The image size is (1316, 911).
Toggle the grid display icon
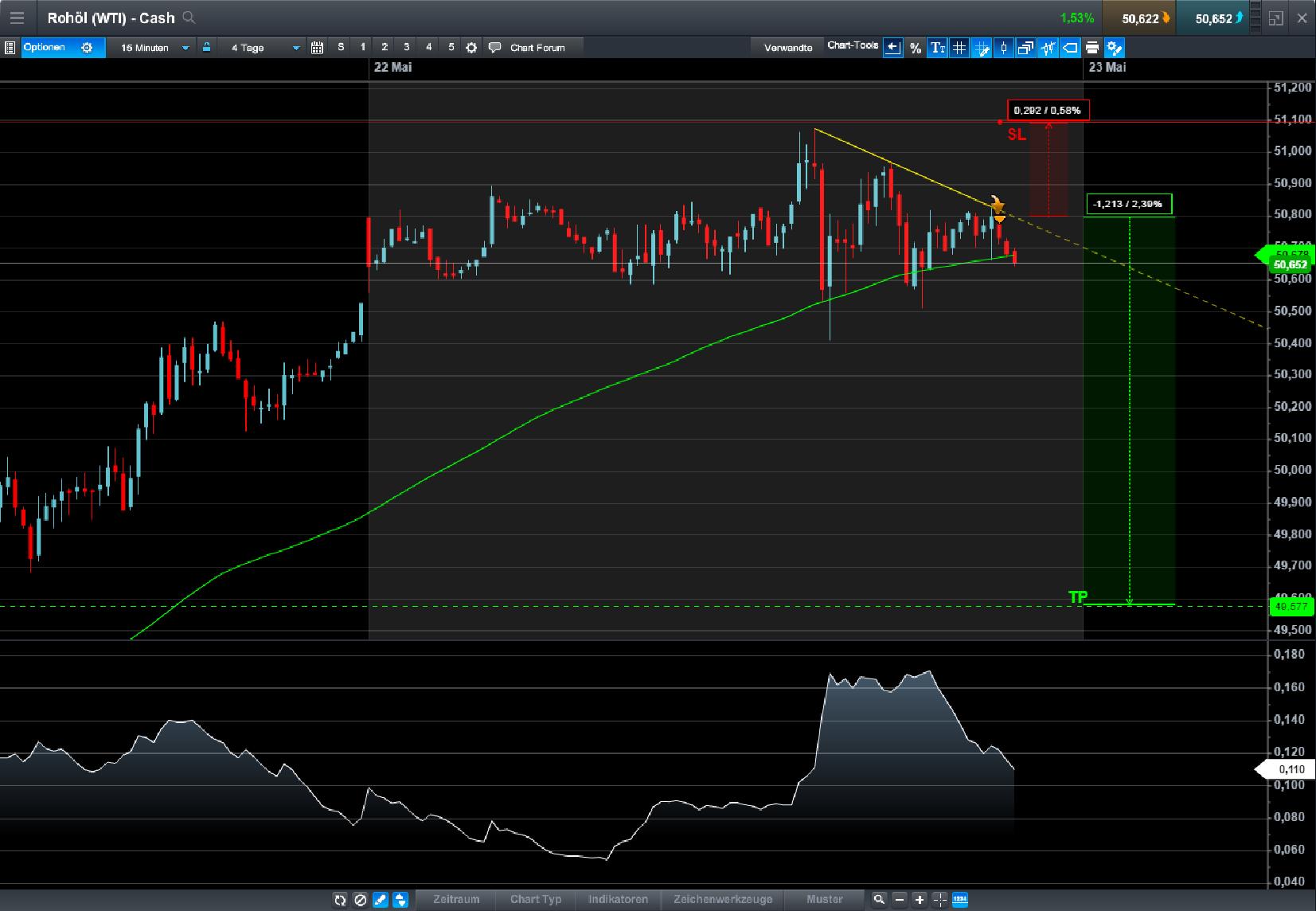[959, 48]
